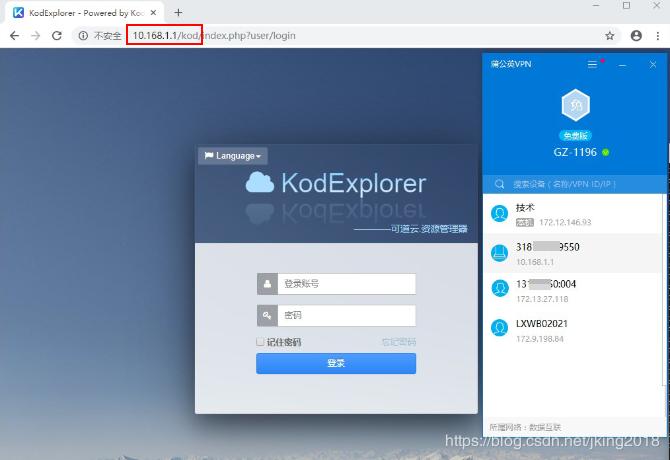Focus the 登录账号 username field
The height and width of the screenshot is (460, 670).
pos(347,284)
